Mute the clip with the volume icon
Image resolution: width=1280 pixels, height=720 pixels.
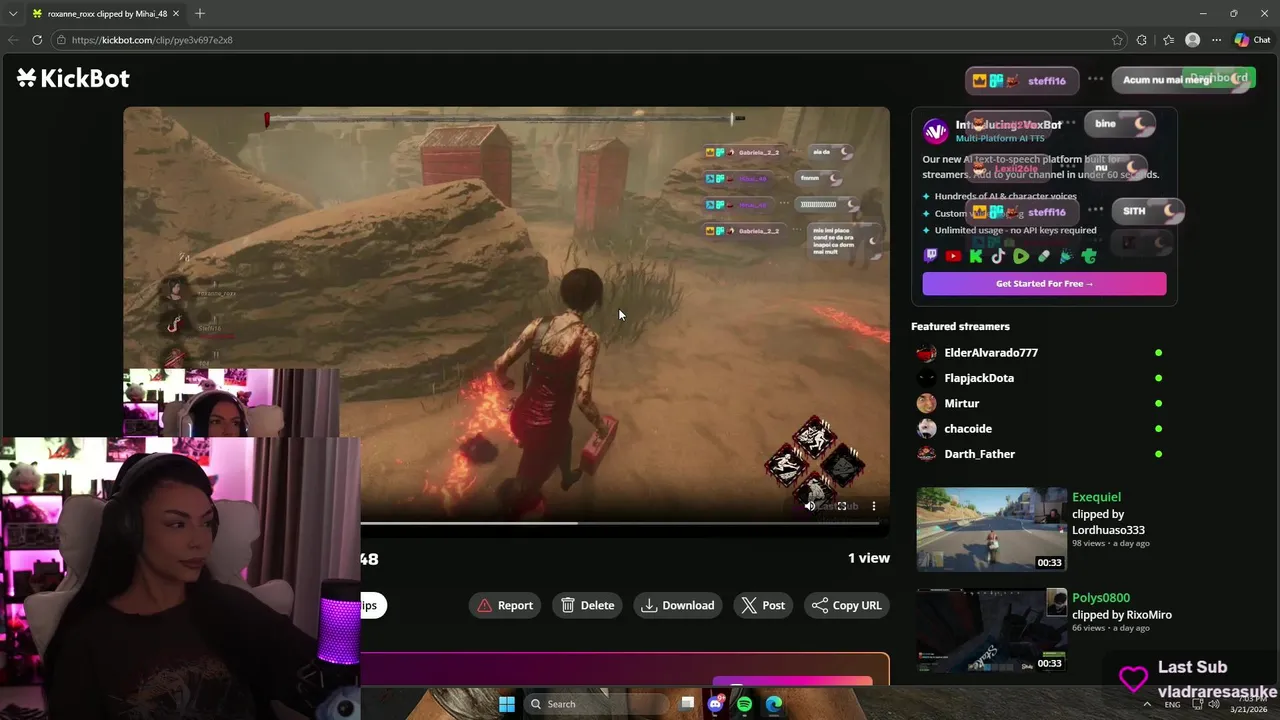tap(810, 506)
